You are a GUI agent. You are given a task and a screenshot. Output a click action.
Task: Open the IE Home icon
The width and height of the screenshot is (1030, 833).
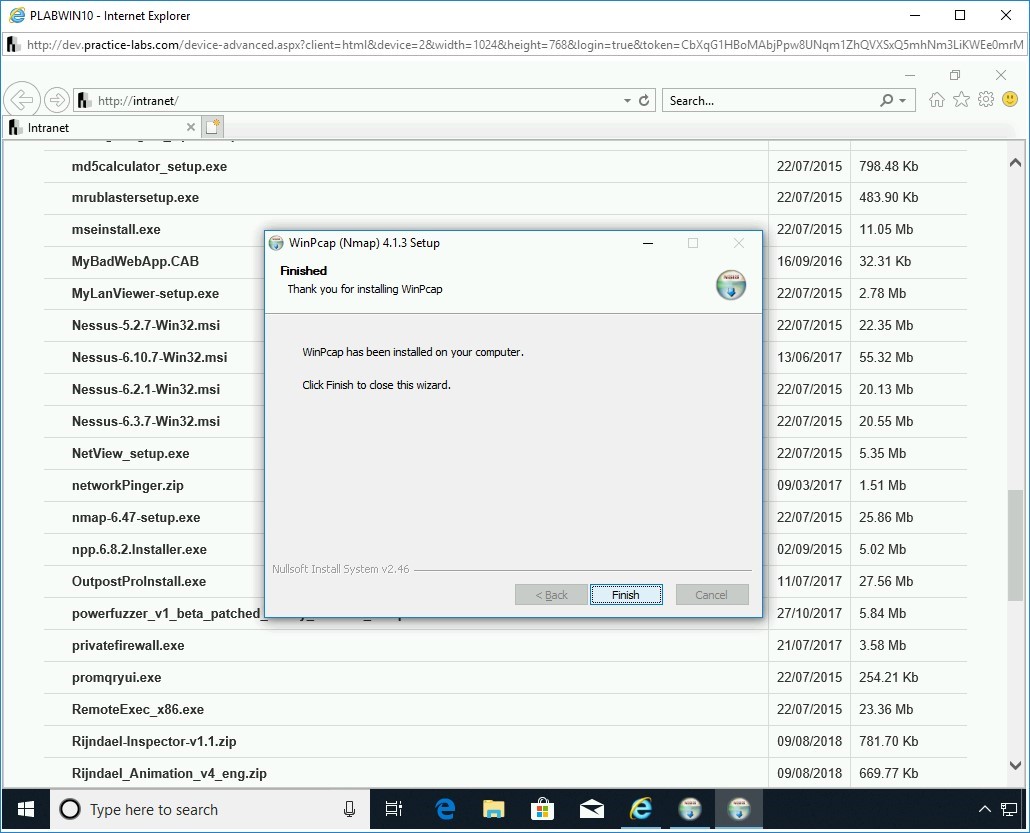(x=937, y=100)
